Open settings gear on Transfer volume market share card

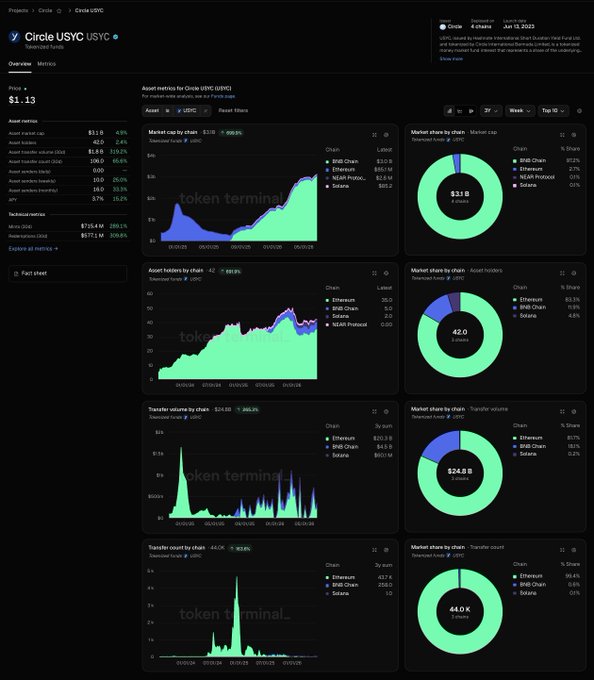pyautogui.click(x=574, y=412)
